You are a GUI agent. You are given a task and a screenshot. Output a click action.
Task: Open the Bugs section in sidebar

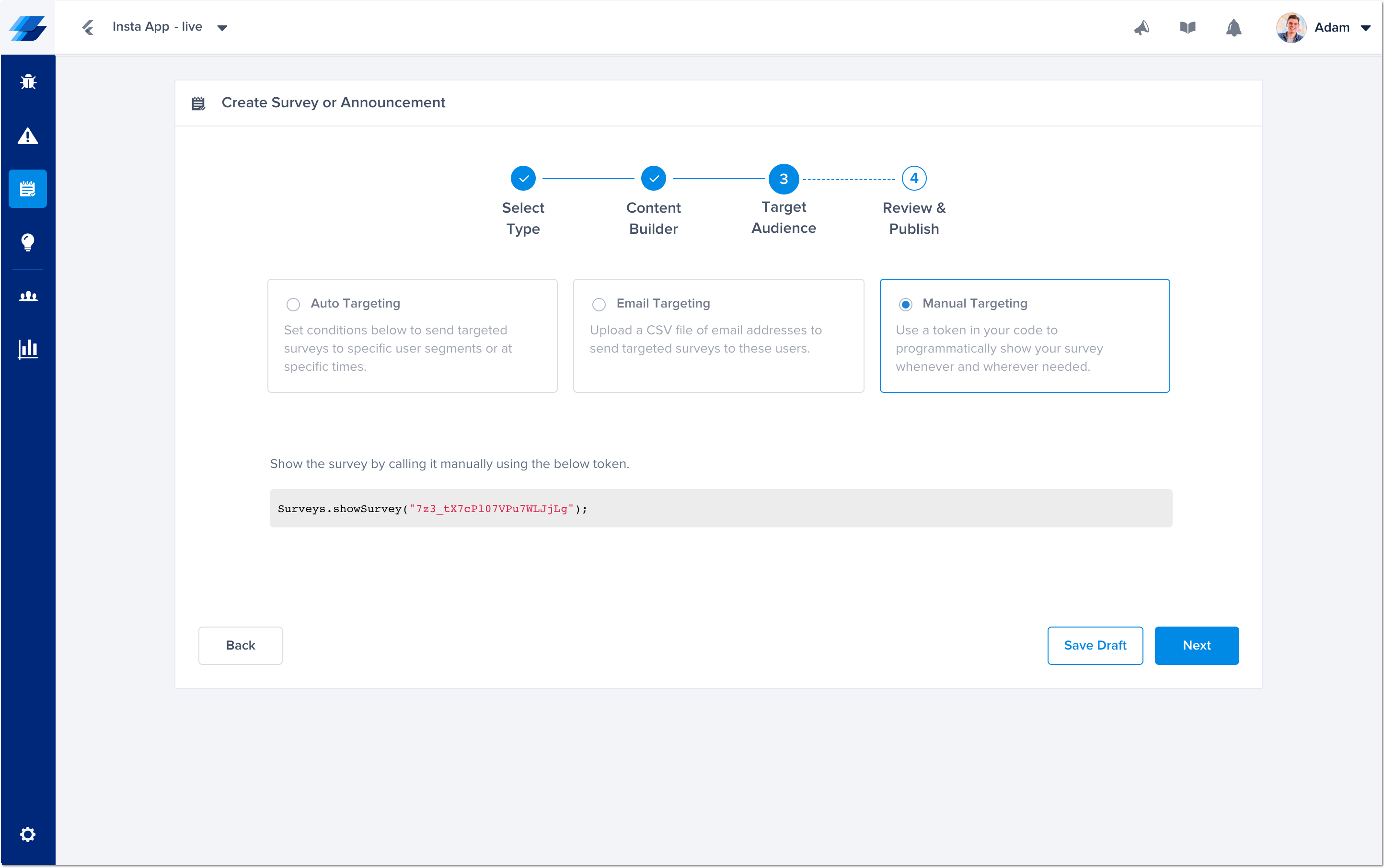tap(28, 82)
